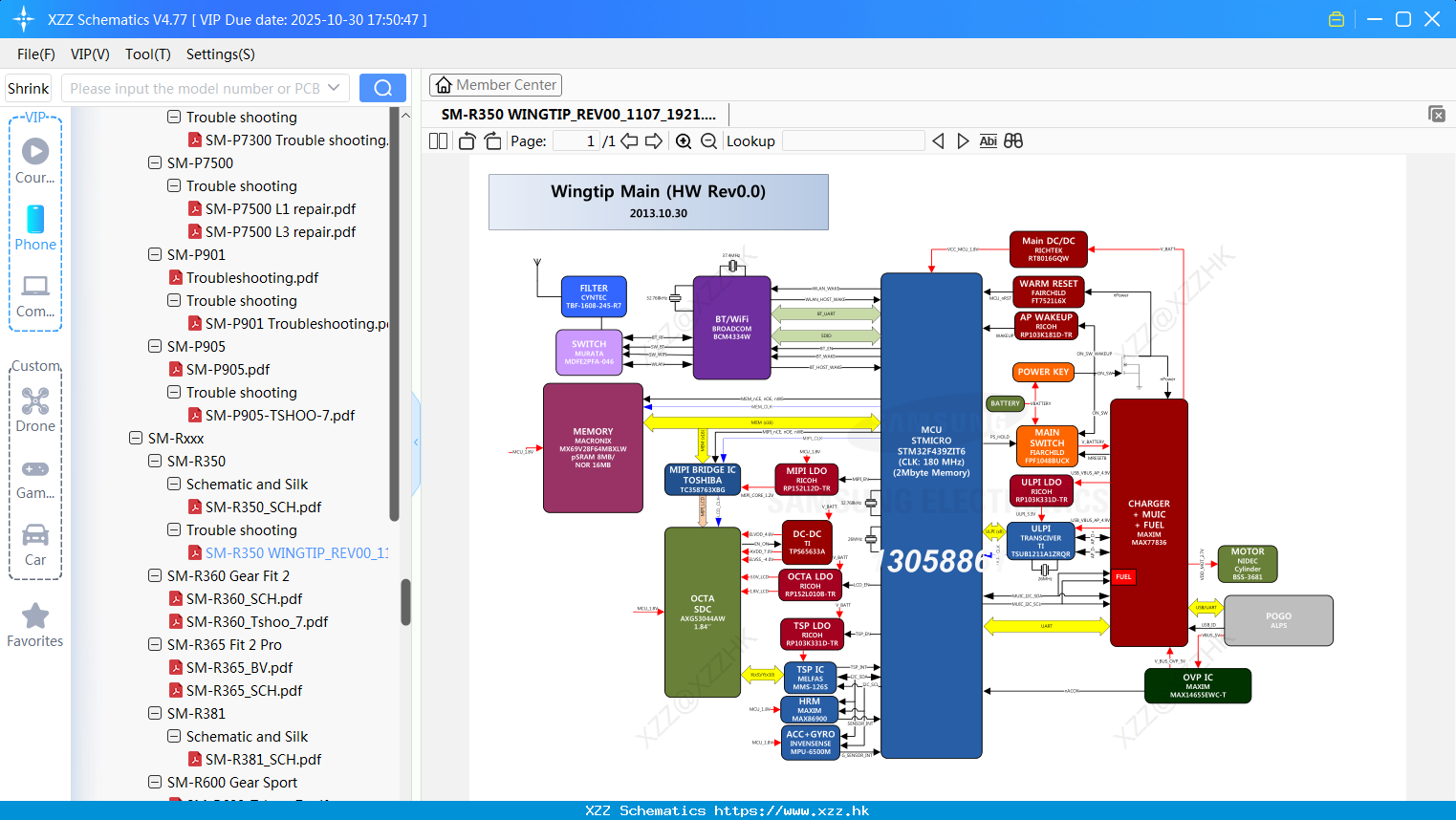Click the page number input field
1456x820 pixels.
(x=576, y=141)
